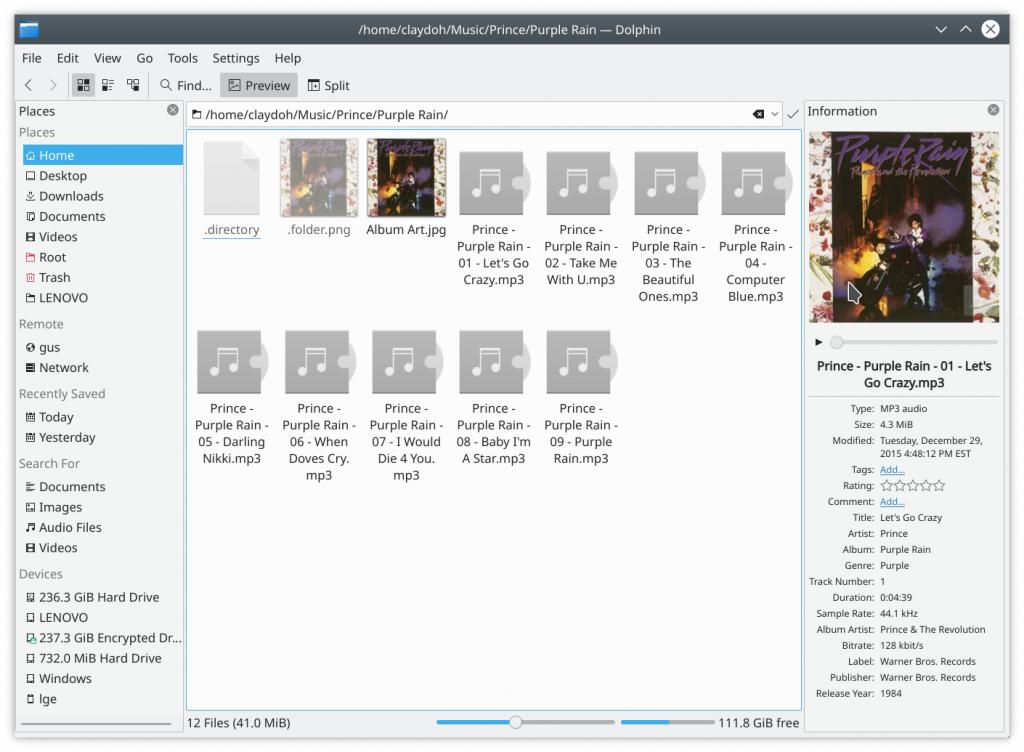Close the Places panel
The width and height of the screenshot is (1024, 752).
[x=173, y=110]
